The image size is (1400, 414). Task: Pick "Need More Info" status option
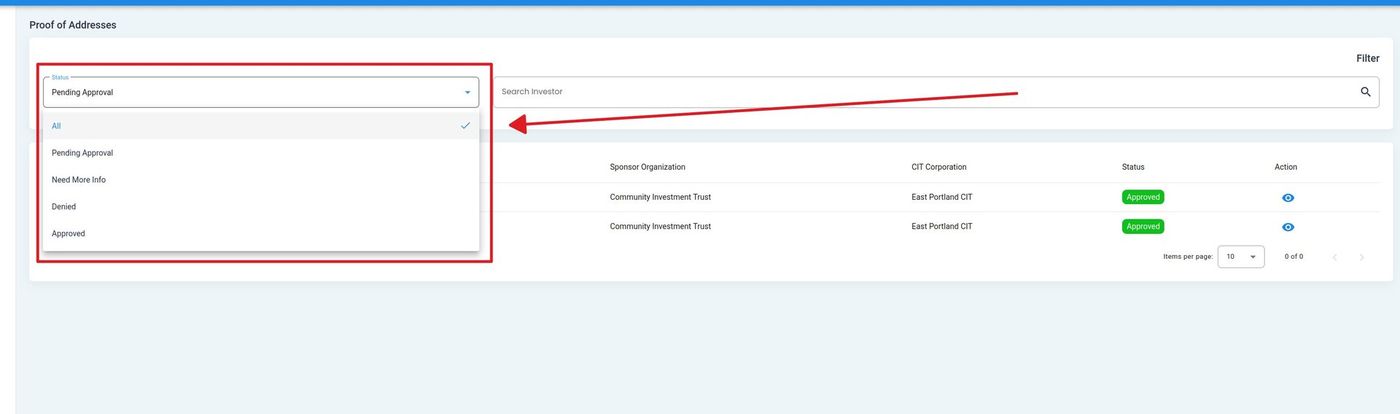[x=79, y=180]
